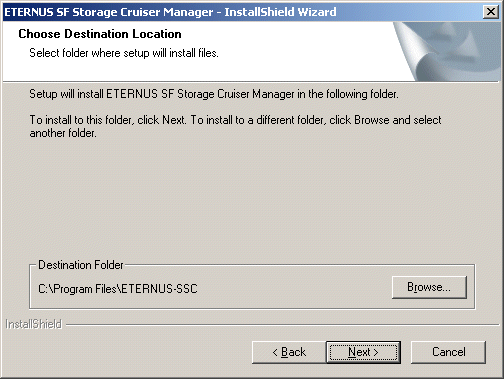The height and width of the screenshot is (379, 504).
Task: Click the InstallShield branding label
Action: pos(34,324)
